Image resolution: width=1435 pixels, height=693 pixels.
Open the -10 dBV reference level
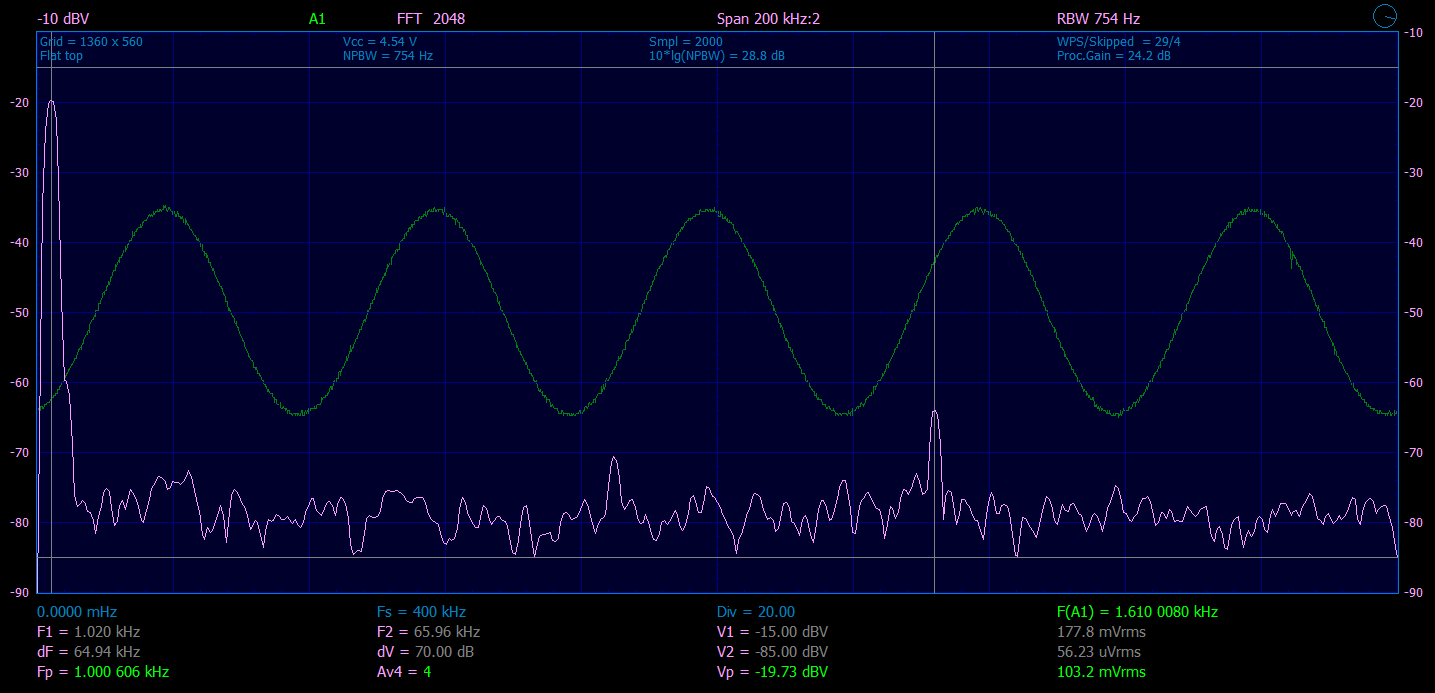pyautogui.click(x=63, y=19)
